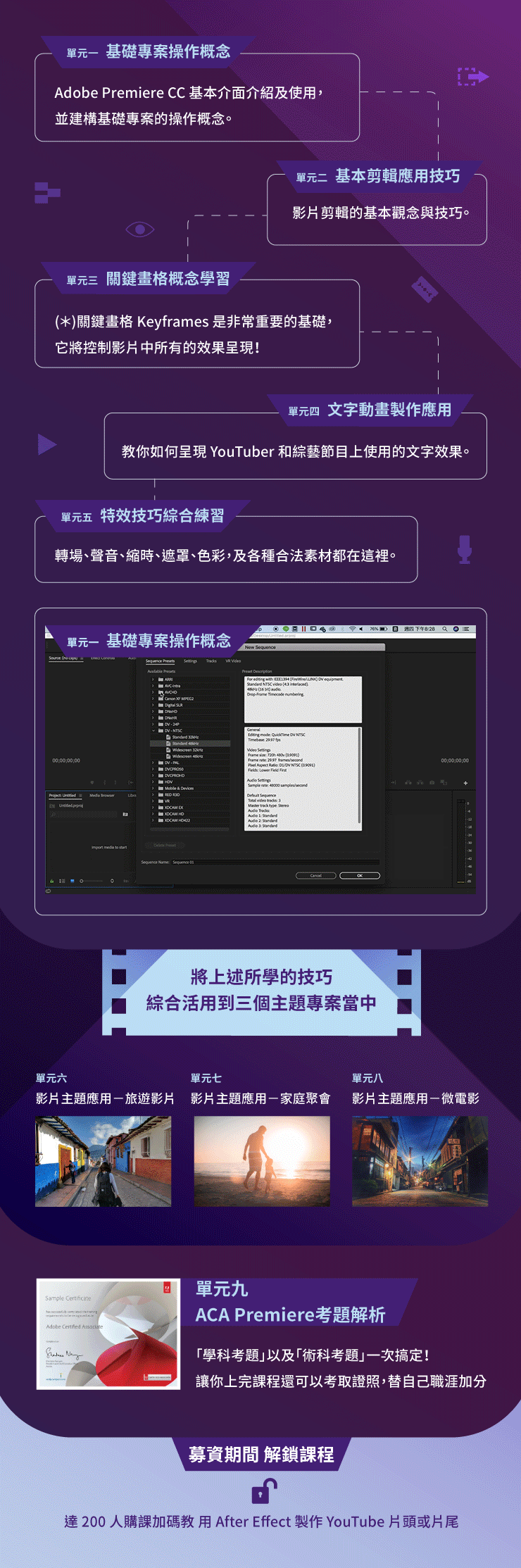Switch project panel to List View
Image resolution: width=521 pixels, height=1568 pixels.
pos(62,881)
